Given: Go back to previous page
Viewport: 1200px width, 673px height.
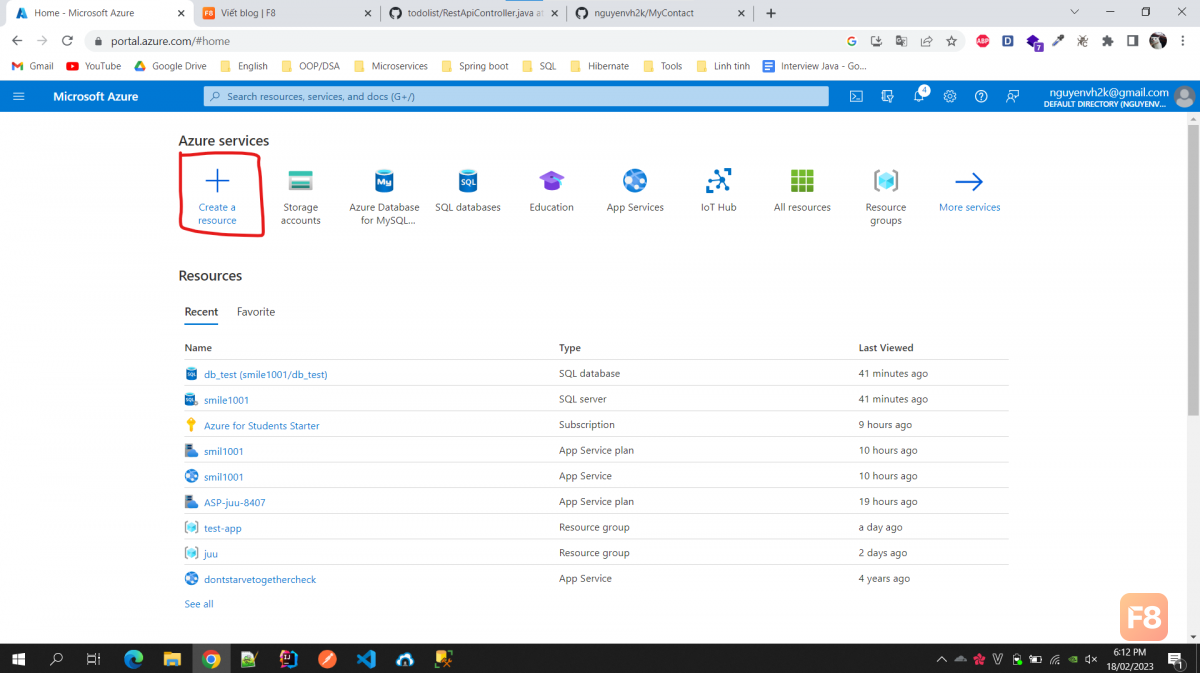Looking at the screenshot, I should pyautogui.click(x=17, y=41).
